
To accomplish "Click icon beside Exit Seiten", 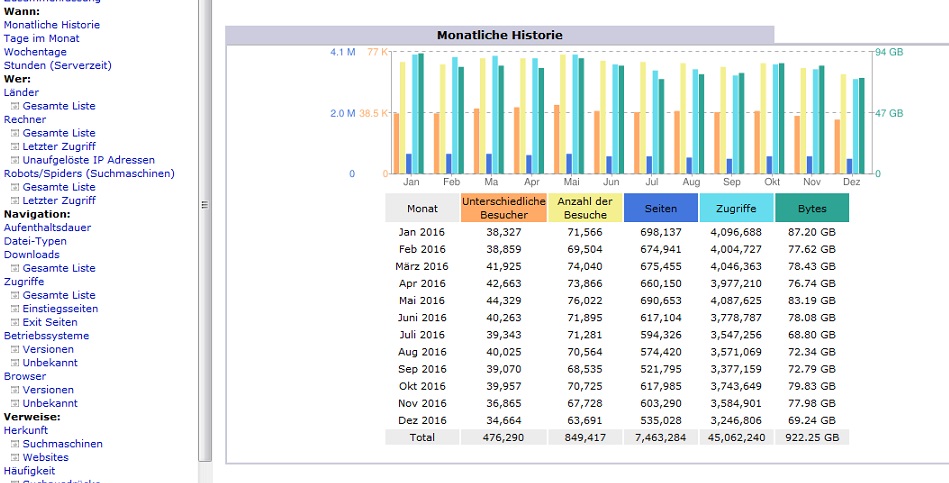I will [15, 323].
